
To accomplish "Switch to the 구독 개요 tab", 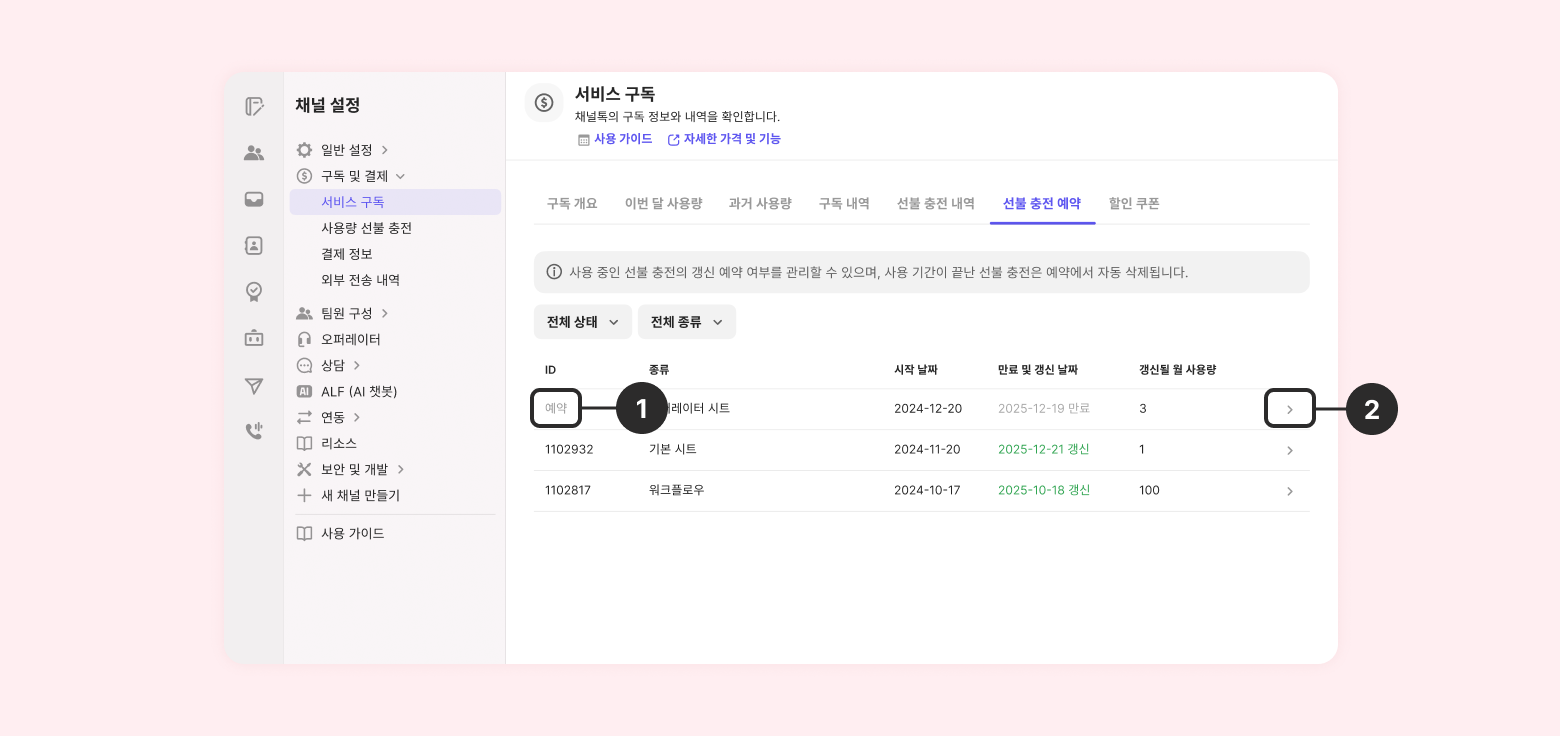I will [572, 204].
